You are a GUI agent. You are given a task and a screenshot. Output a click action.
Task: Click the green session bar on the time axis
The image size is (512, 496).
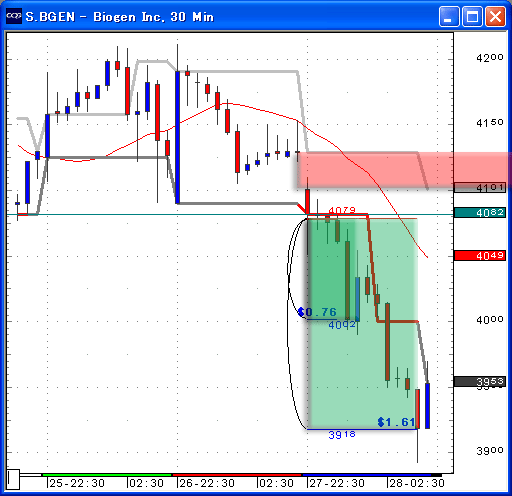pos(107,475)
